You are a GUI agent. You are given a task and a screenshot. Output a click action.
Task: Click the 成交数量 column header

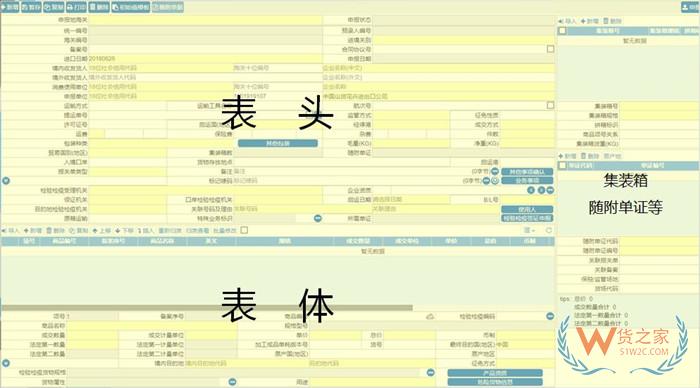coord(358,241)
